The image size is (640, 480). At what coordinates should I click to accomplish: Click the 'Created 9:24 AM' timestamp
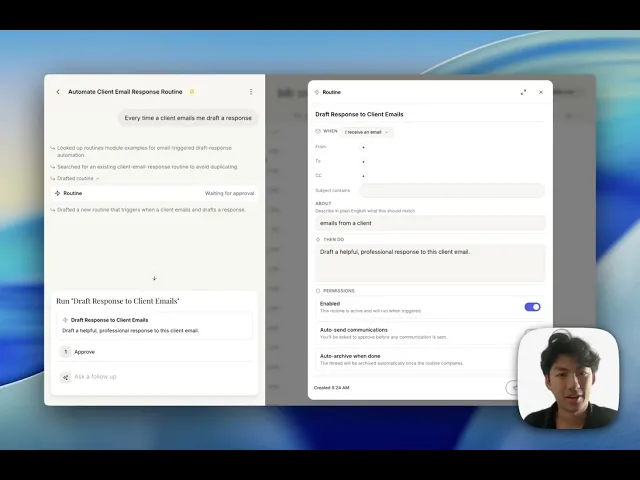point(331,388)
